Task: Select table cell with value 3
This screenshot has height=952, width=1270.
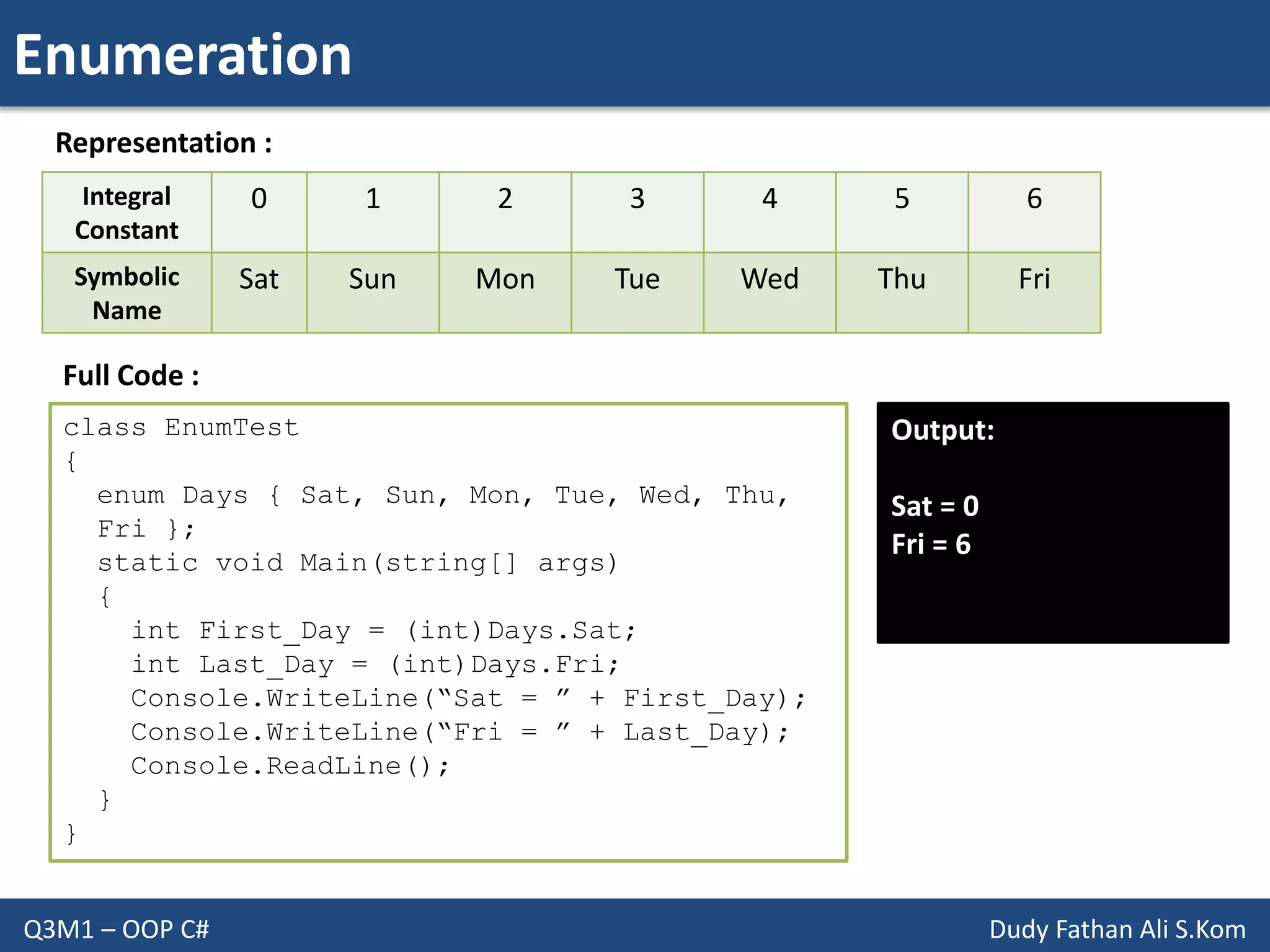Action: [x=637, y=213]
